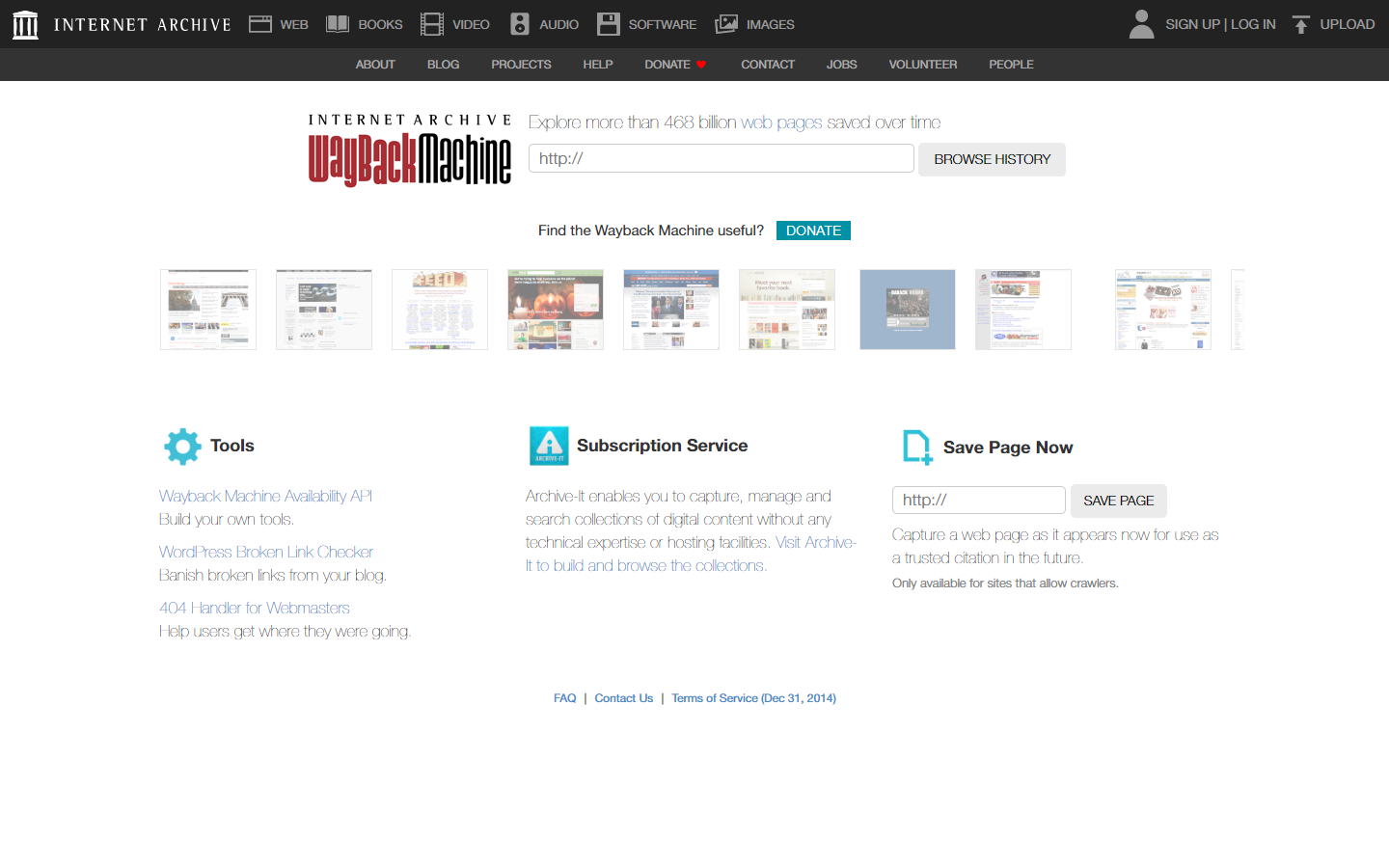The width and height of the screenshot is (1389, 868).
Task: Focus the Wayback Machine URL search field
Action: point(721,158)
